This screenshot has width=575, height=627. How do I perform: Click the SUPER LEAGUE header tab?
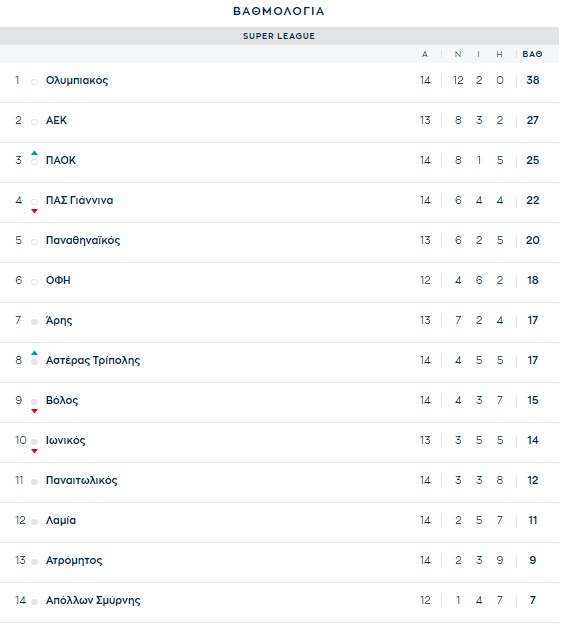(279, 36)
